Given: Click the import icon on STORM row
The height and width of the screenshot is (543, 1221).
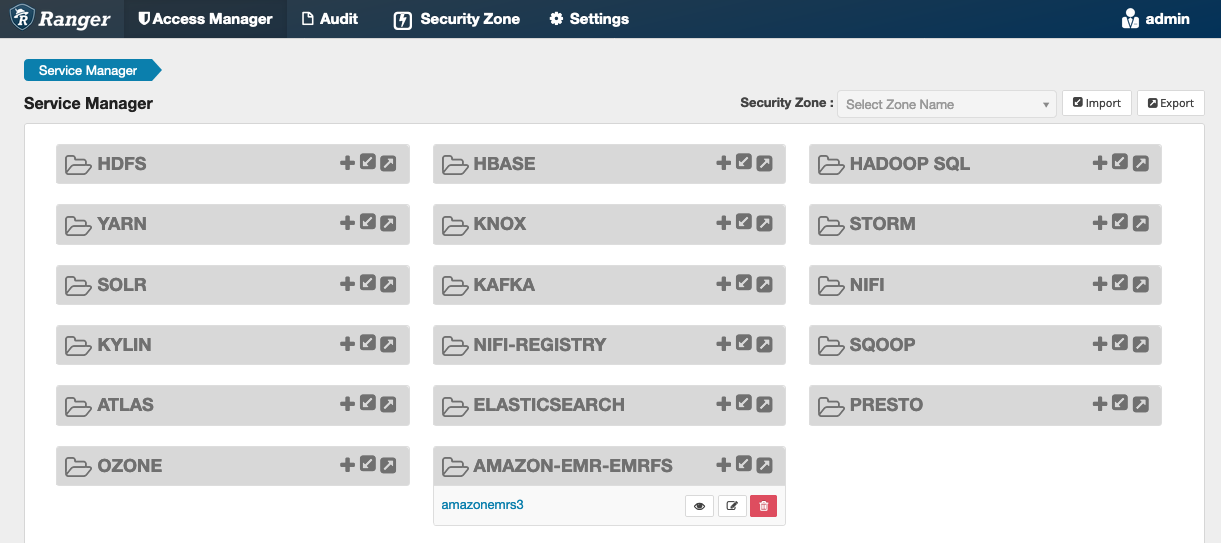Looking at the screenshot, I should pos(1120,224).
